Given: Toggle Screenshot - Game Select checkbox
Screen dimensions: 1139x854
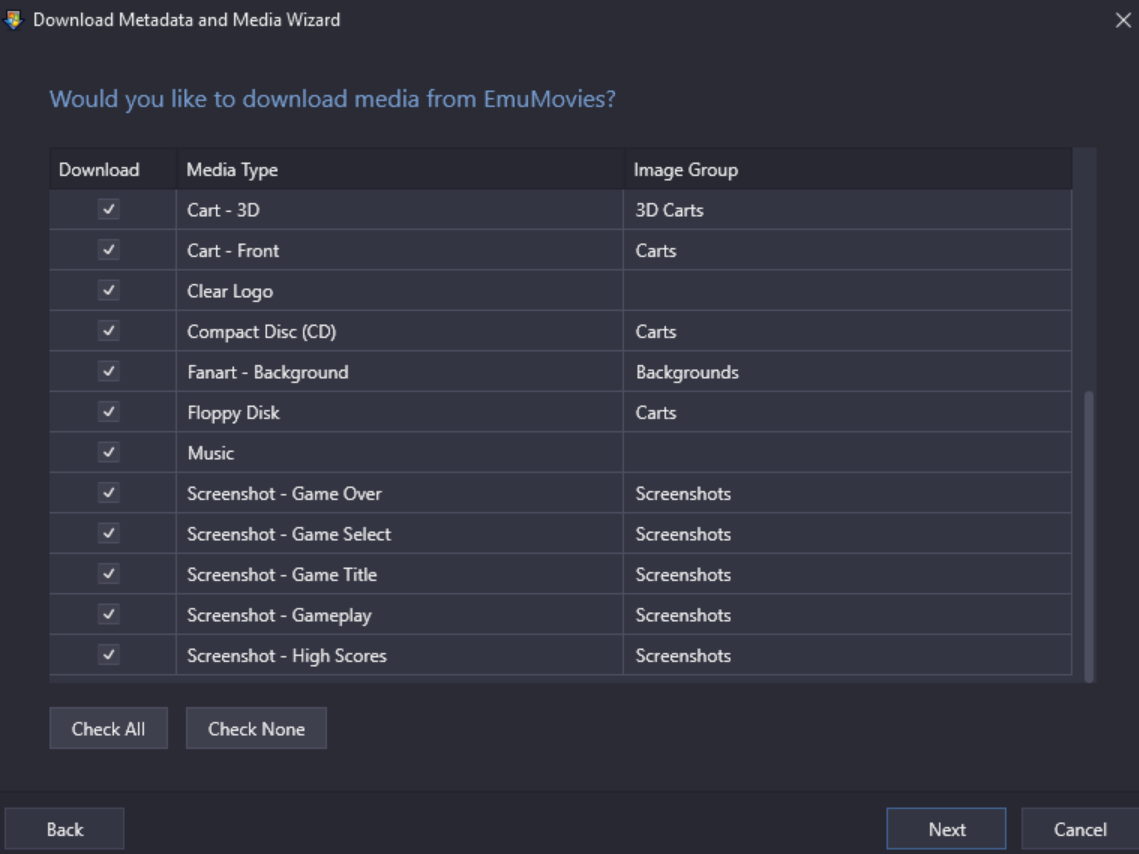Looking at the screenshot, I should pos(109,534).
